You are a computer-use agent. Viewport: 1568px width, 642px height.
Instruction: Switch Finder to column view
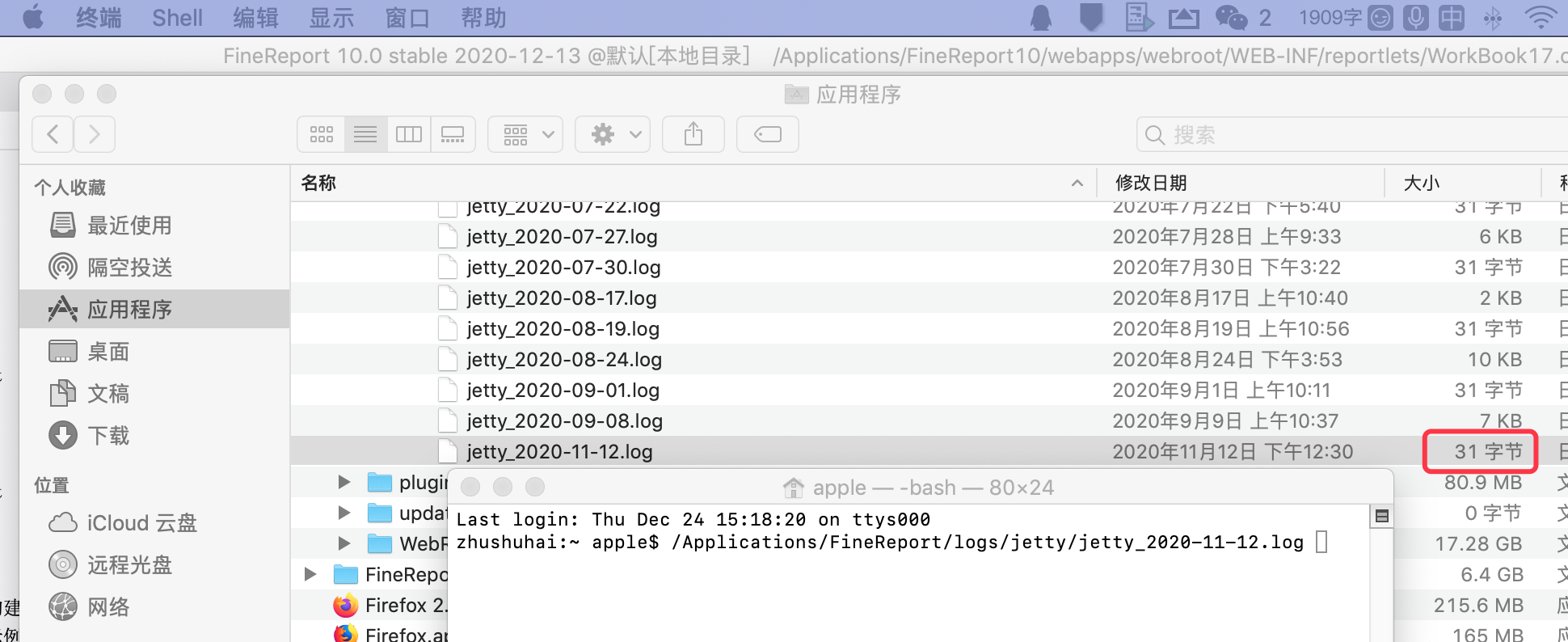pyautogui.click(x=409, y=134)
